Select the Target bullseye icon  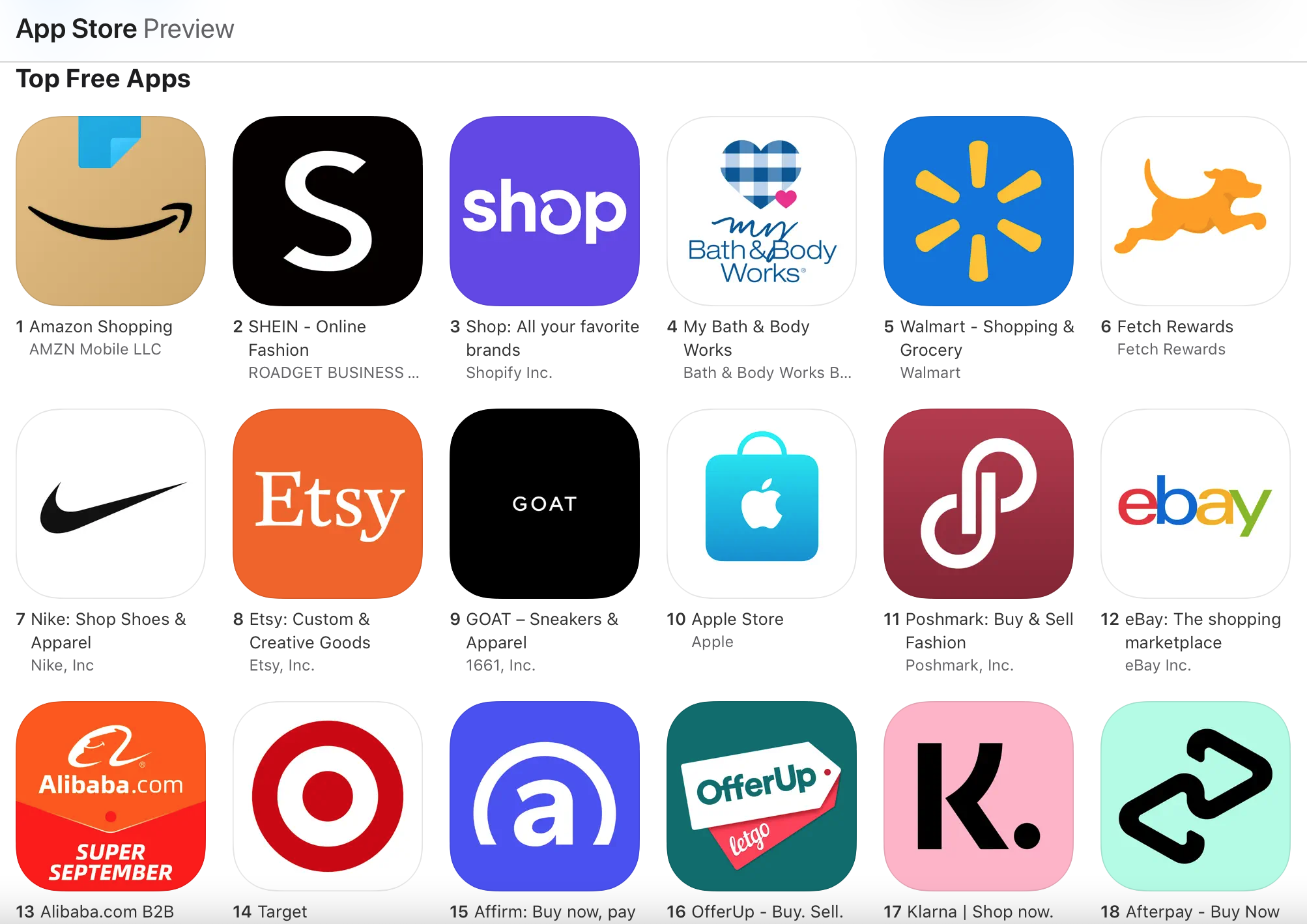point(328,796)
